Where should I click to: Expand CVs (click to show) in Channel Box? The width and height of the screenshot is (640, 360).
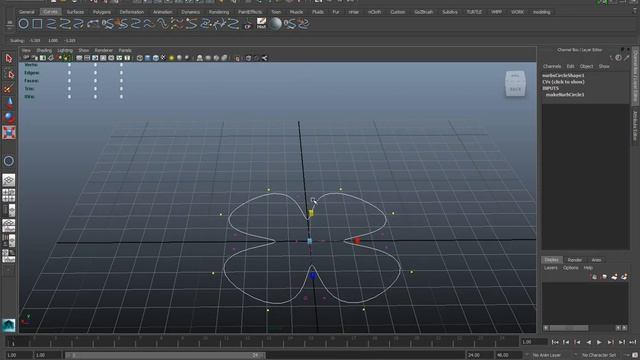tap(563, 82)
